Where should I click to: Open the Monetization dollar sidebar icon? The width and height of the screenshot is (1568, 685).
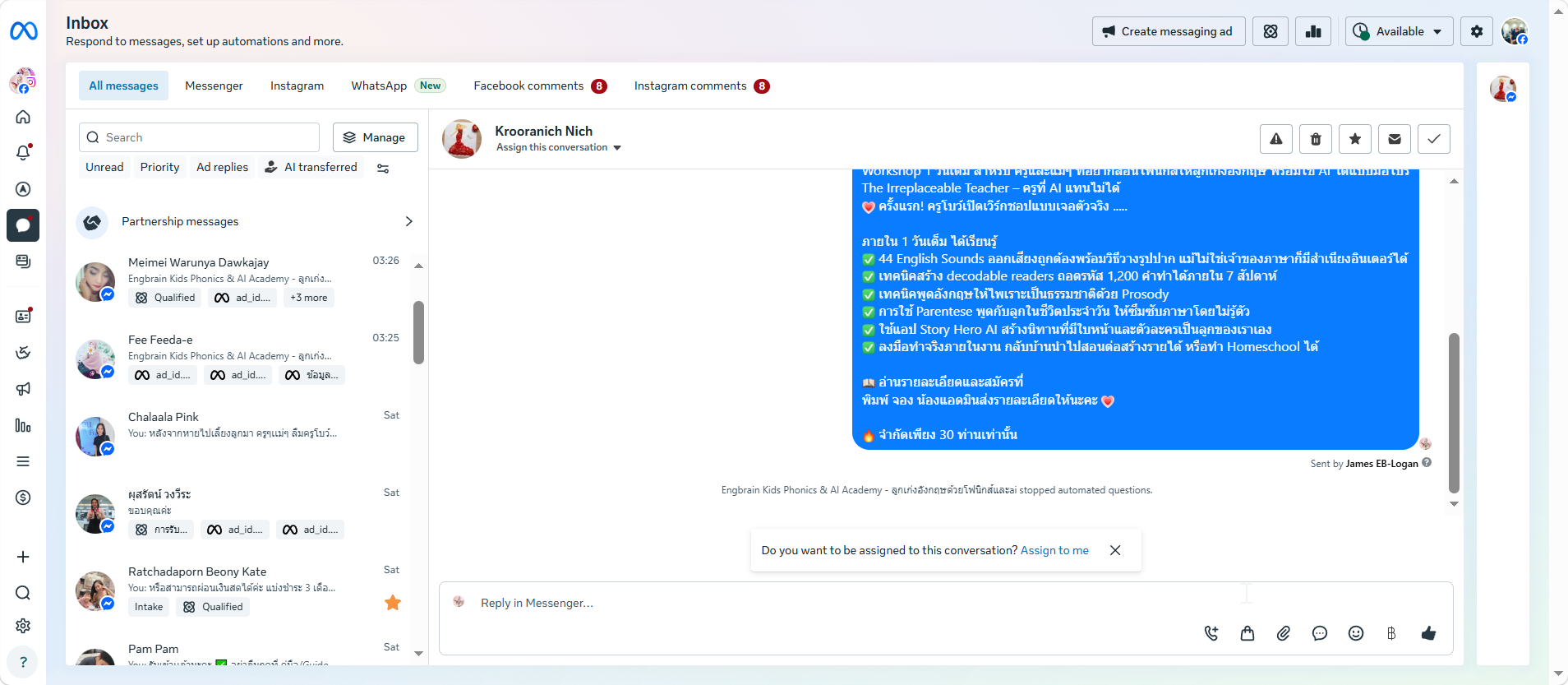coord(23,498)
